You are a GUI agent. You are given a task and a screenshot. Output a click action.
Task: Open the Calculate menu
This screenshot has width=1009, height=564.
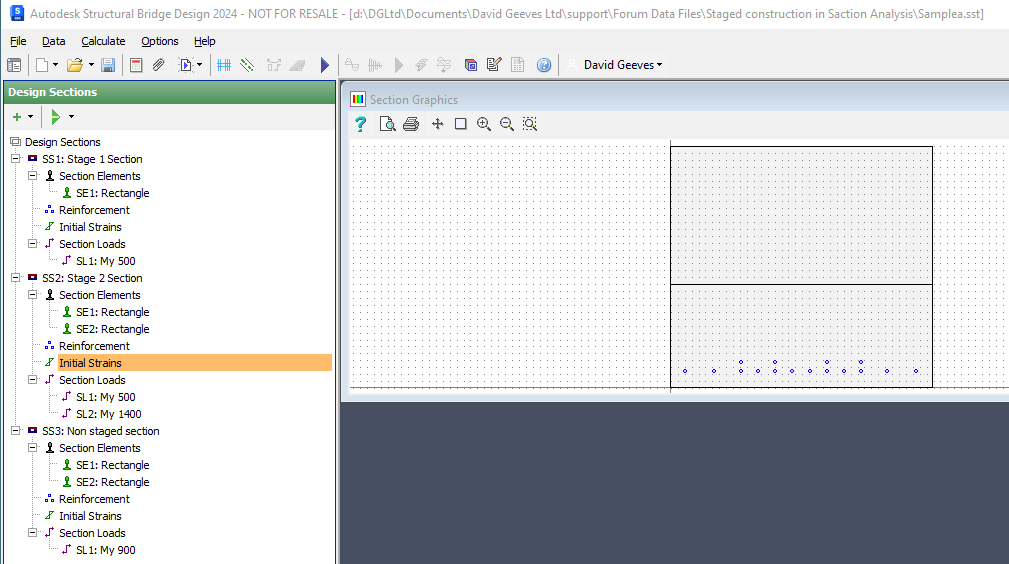point(103,41)
